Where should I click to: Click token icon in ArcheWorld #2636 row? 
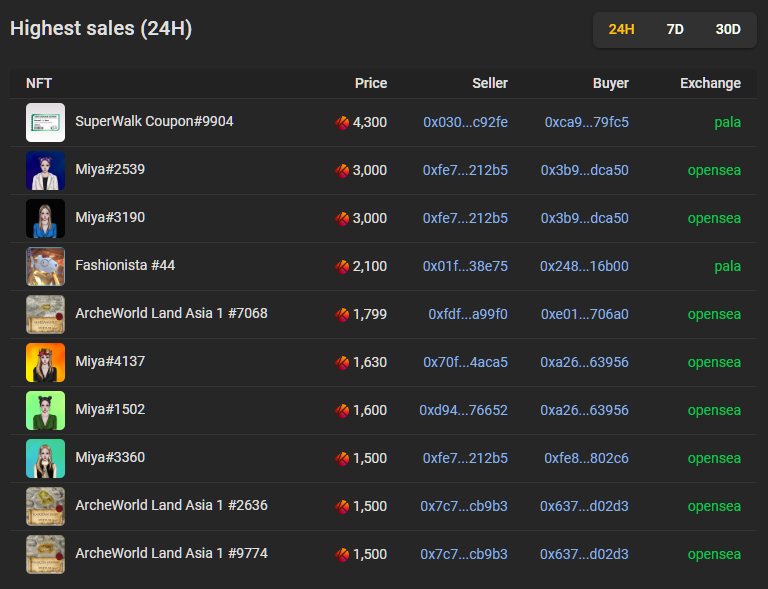point(342,506)
